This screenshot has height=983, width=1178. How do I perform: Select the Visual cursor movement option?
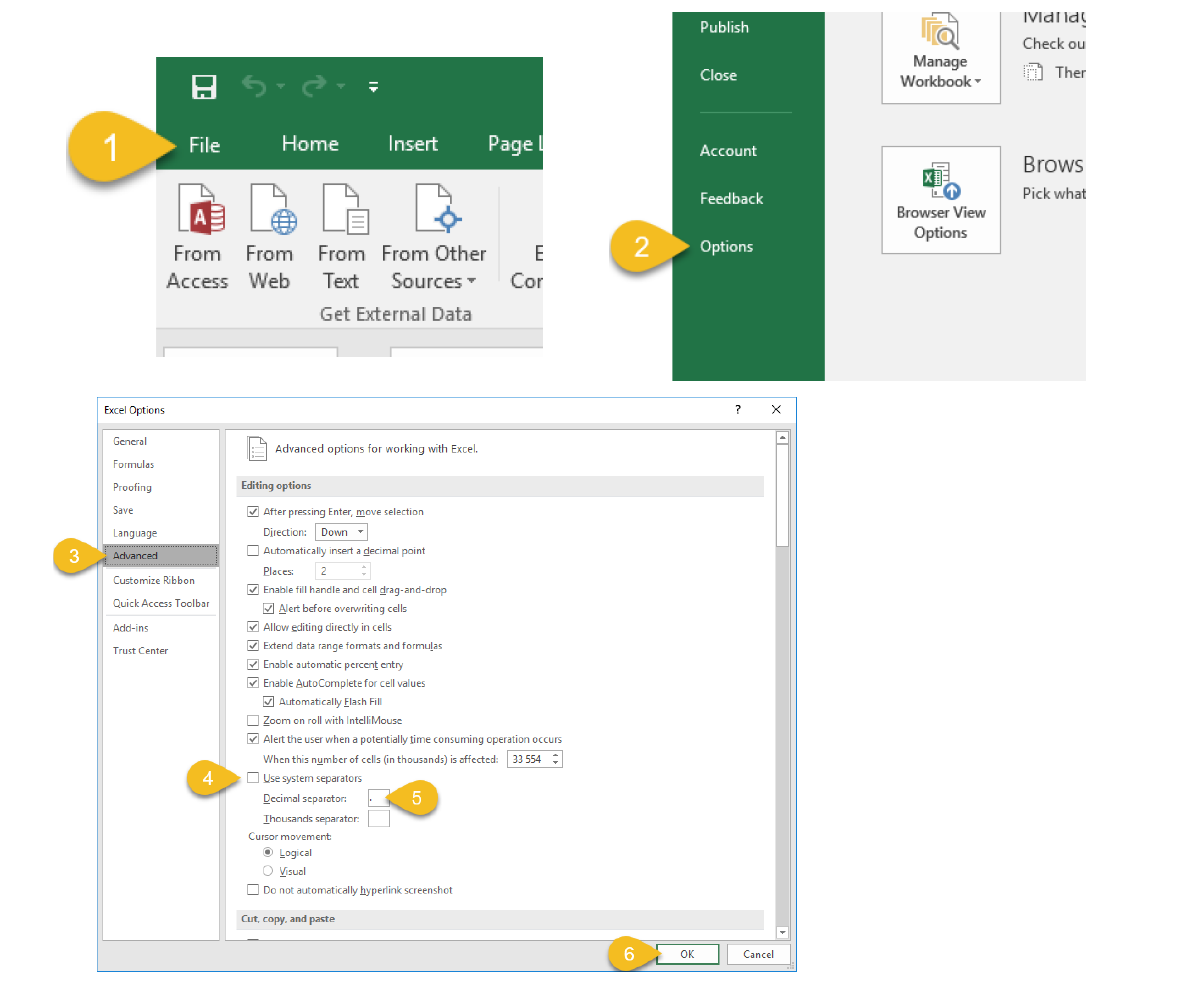(268, 871)
